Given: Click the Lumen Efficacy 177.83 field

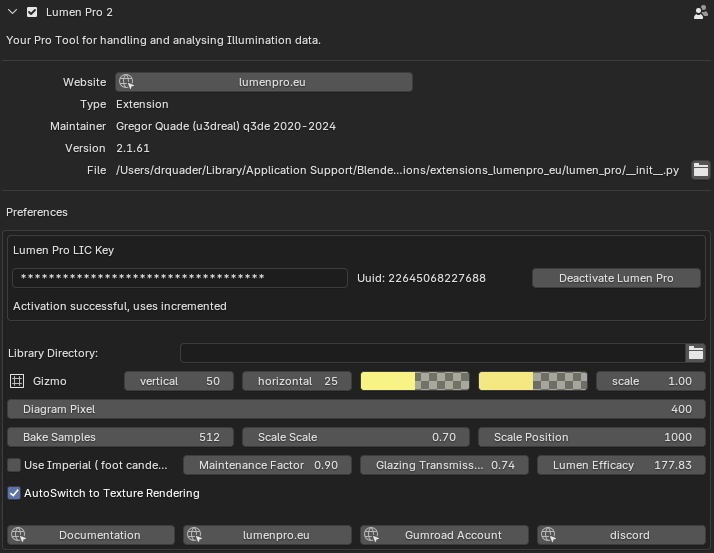Looking at the screenshot, I should pos(622,465).
